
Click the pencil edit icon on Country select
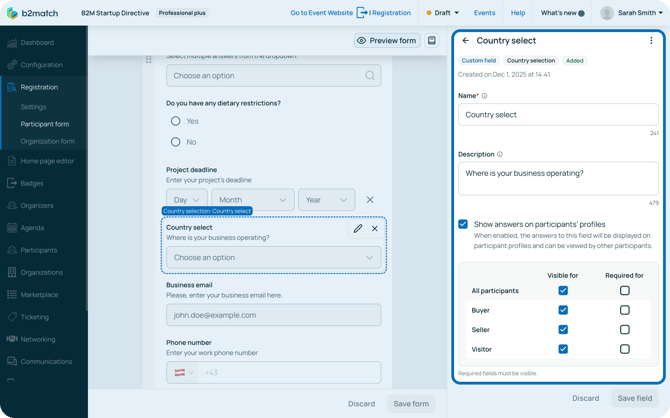tap(358, 228)
